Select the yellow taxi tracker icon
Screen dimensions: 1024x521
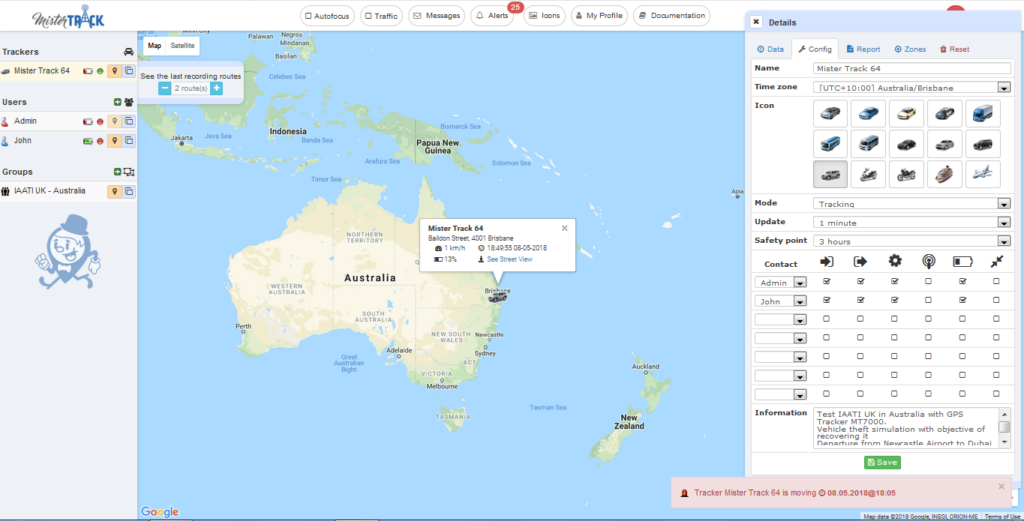pos(906,114)
